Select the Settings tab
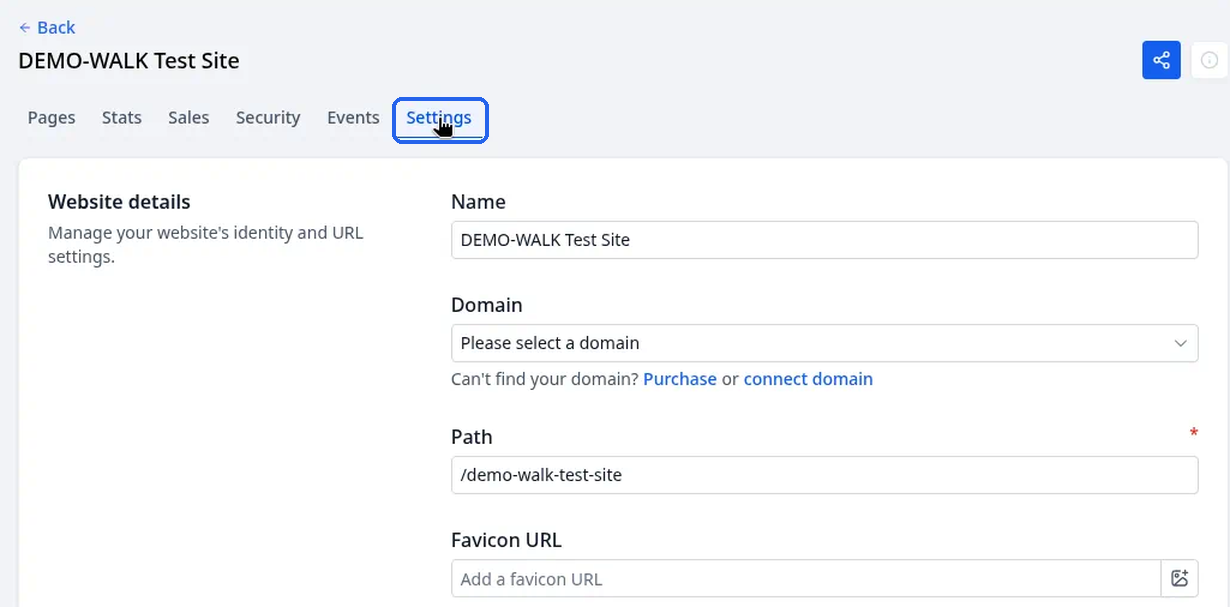Image resolution: width=1230 pixels, height=607 pixels. tap(440, 120)
